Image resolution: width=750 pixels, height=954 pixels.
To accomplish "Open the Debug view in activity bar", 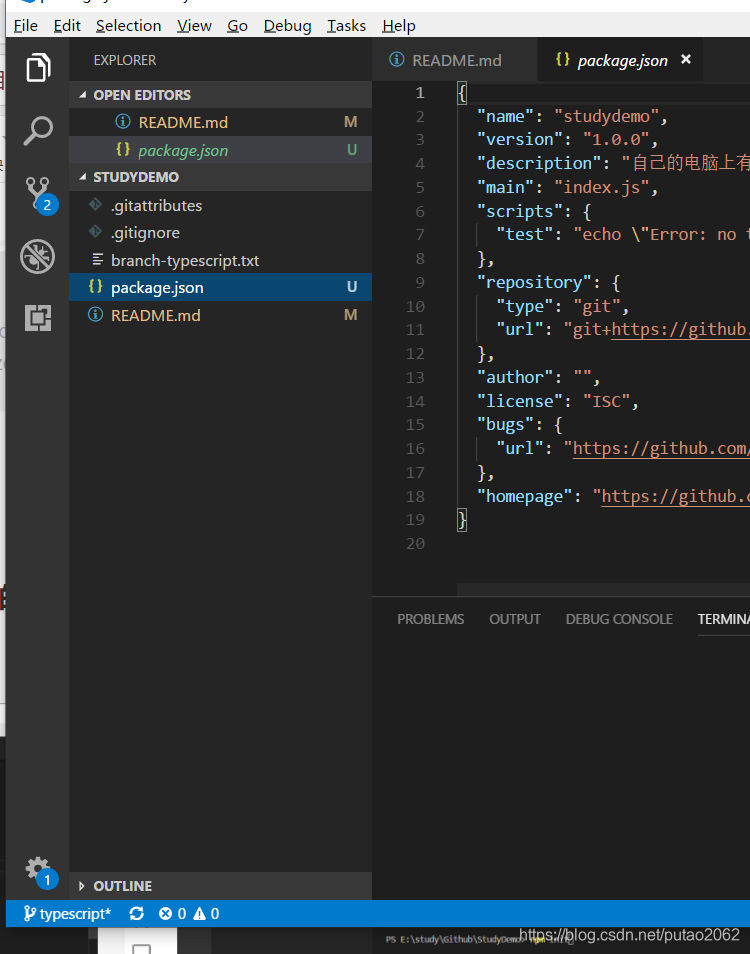I will (x=38, y=256).
